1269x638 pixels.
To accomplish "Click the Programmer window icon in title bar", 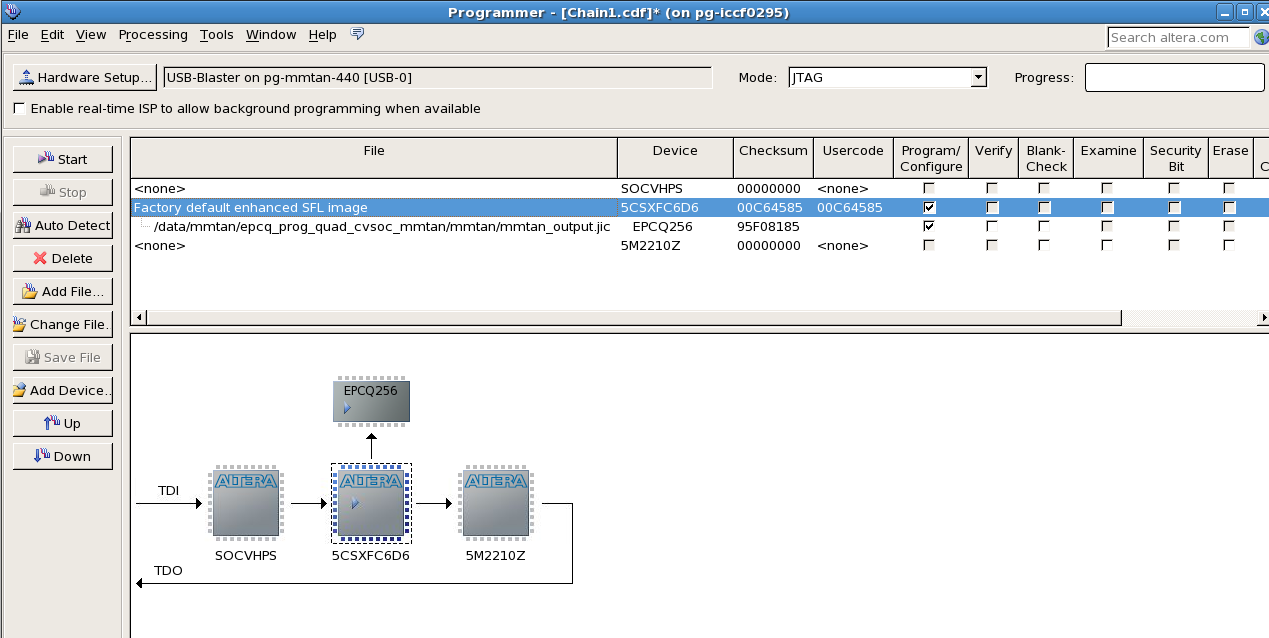I will 12,12.
